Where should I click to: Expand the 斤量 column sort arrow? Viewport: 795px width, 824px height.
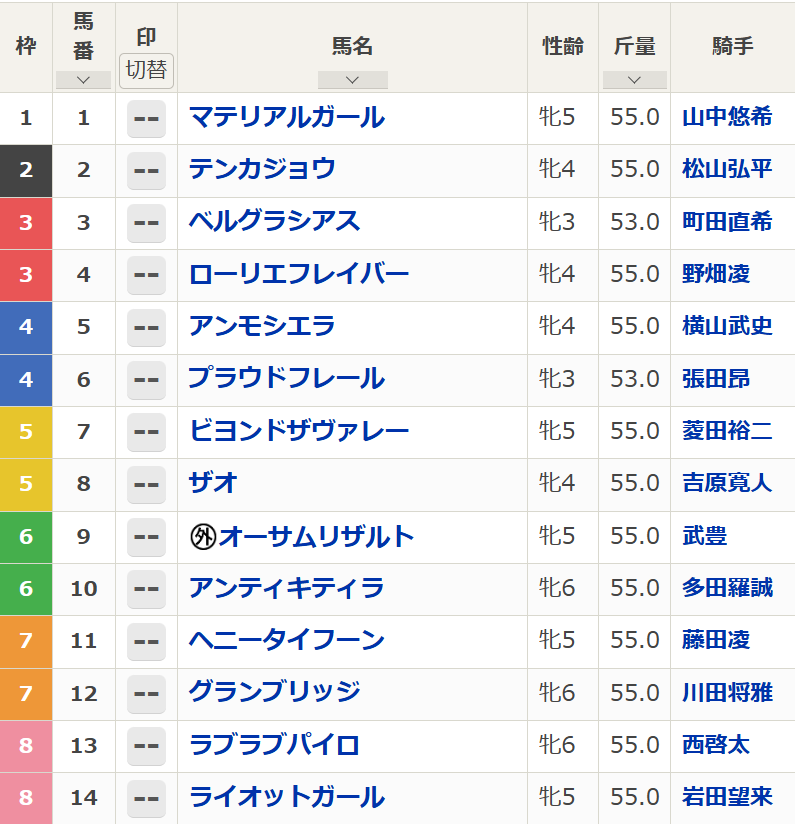coord(634,80)
